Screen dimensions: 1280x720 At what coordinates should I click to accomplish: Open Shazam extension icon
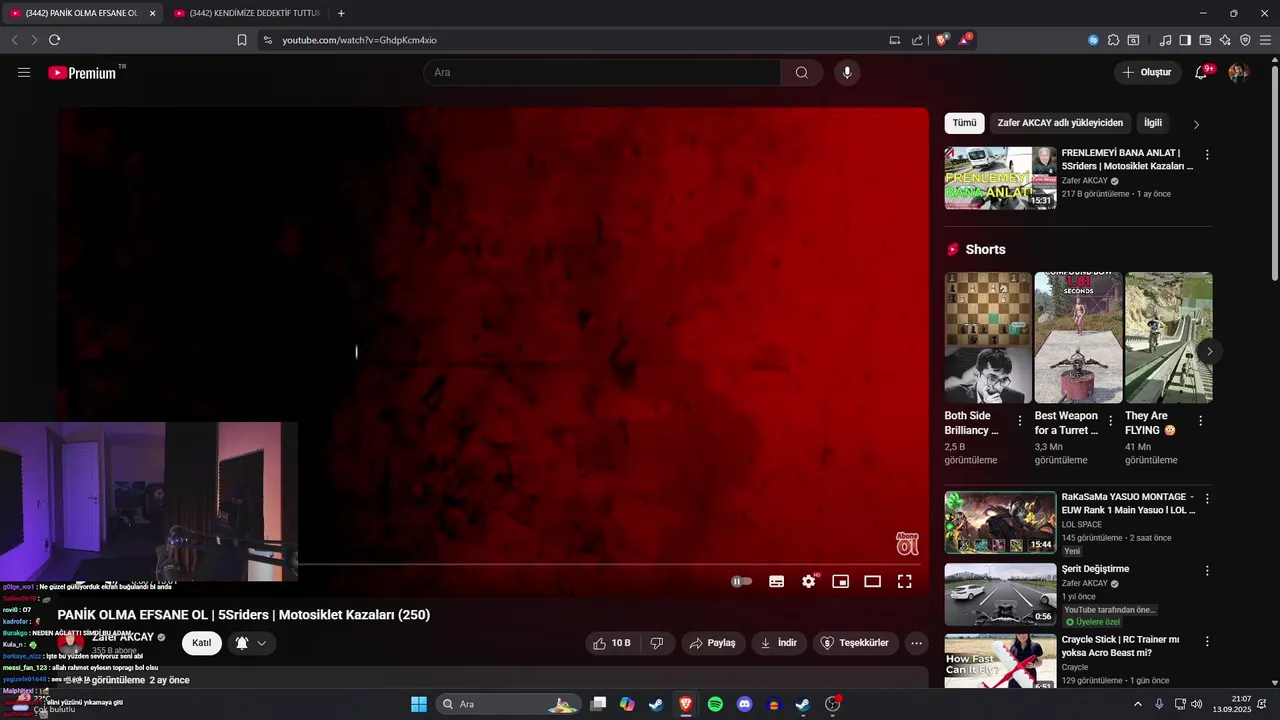[x=1093, y=40]
